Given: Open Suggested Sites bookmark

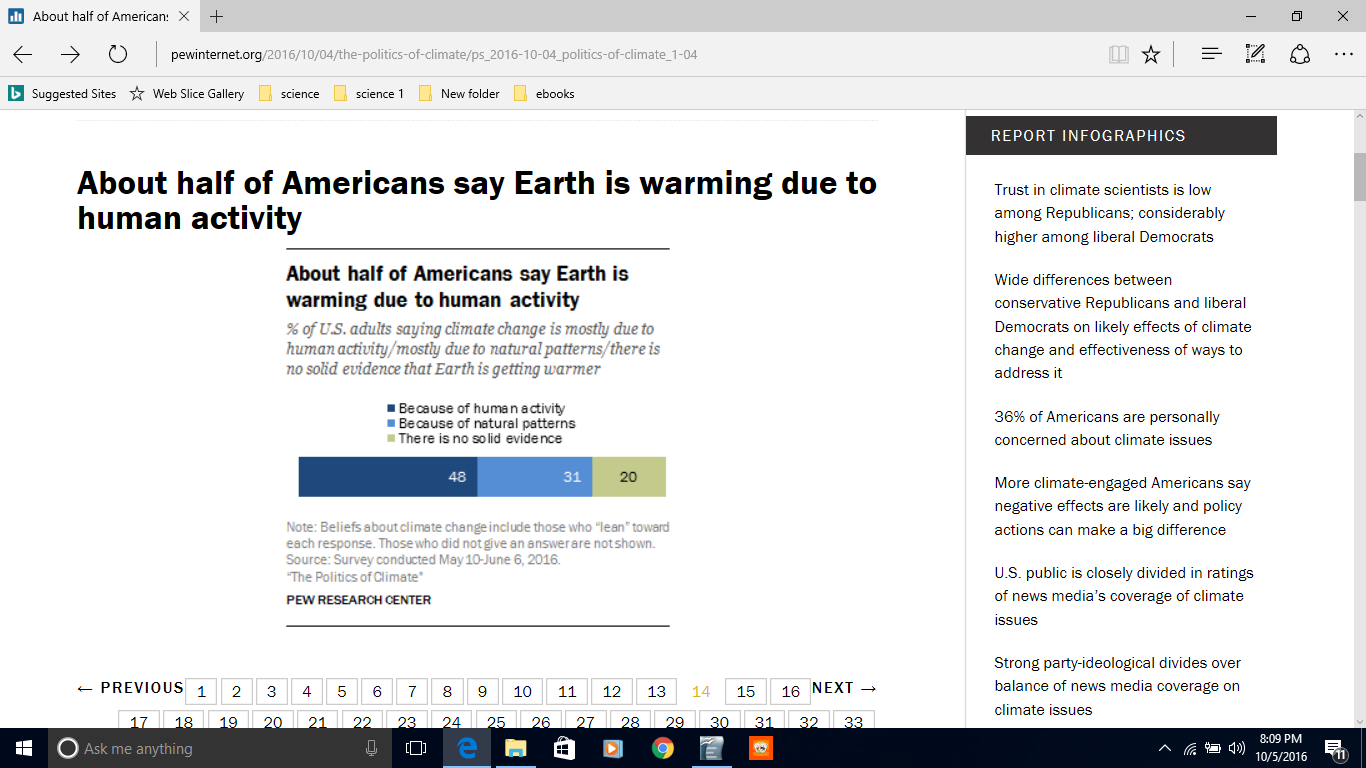Looking at the screenshot, I should (63, 93).
